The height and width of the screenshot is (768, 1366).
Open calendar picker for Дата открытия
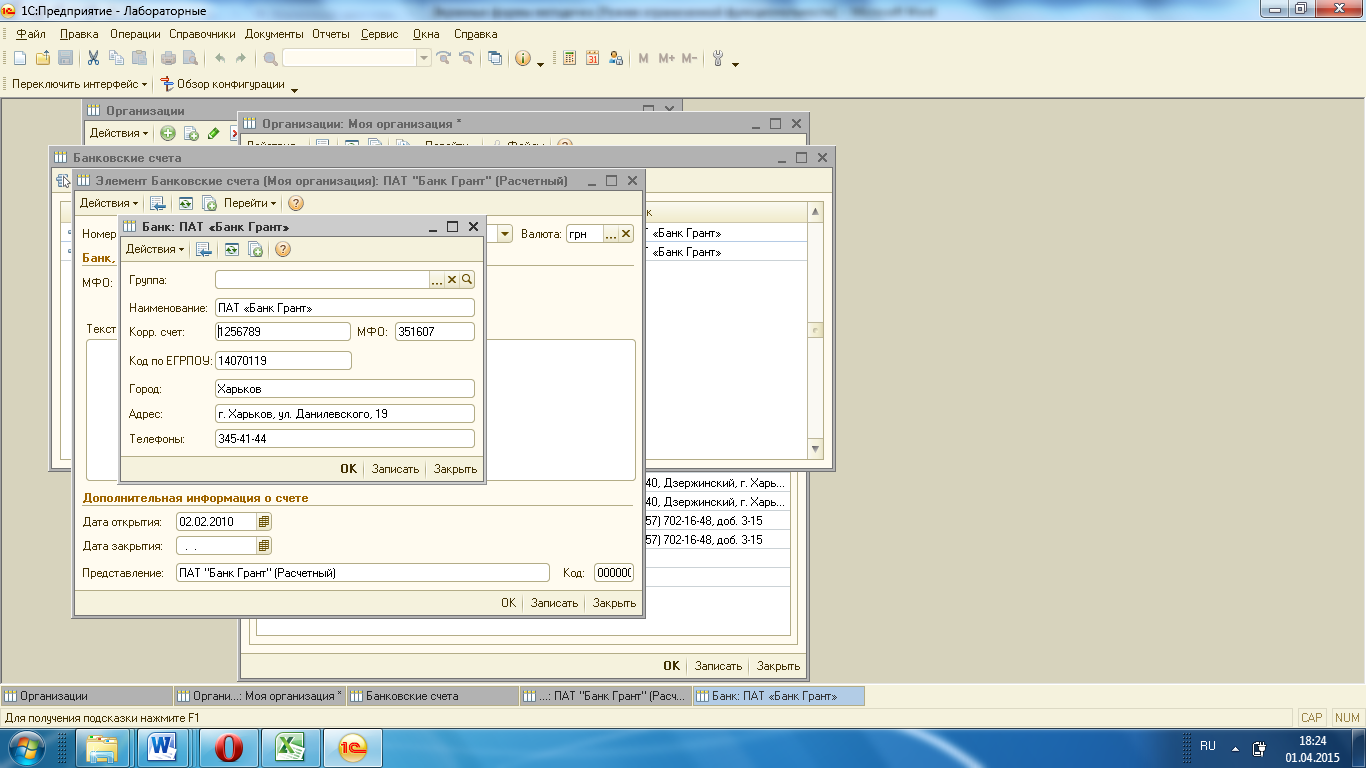tap(264, 521)
